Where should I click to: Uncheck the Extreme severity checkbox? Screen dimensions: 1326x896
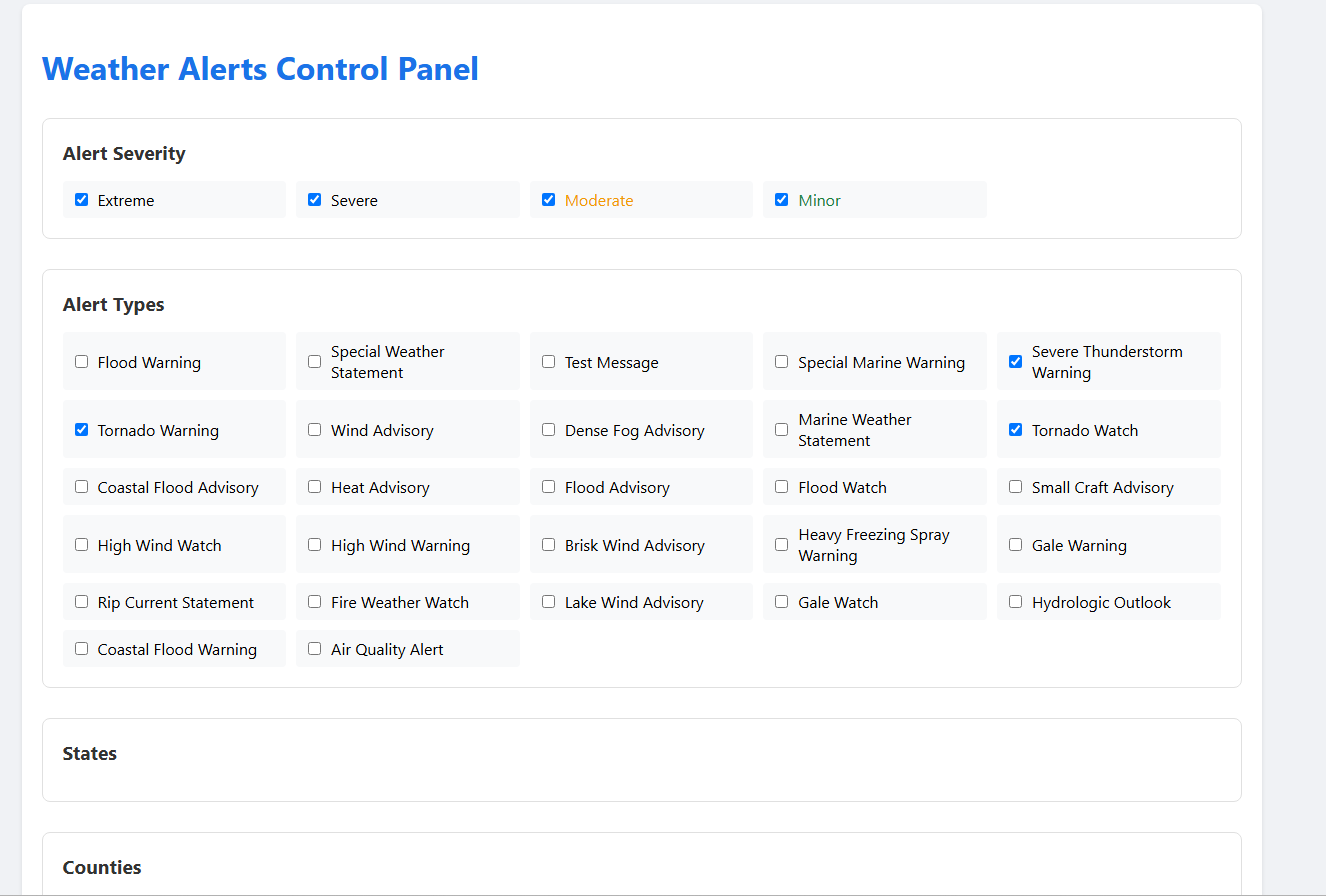click(x=82, y=200)
